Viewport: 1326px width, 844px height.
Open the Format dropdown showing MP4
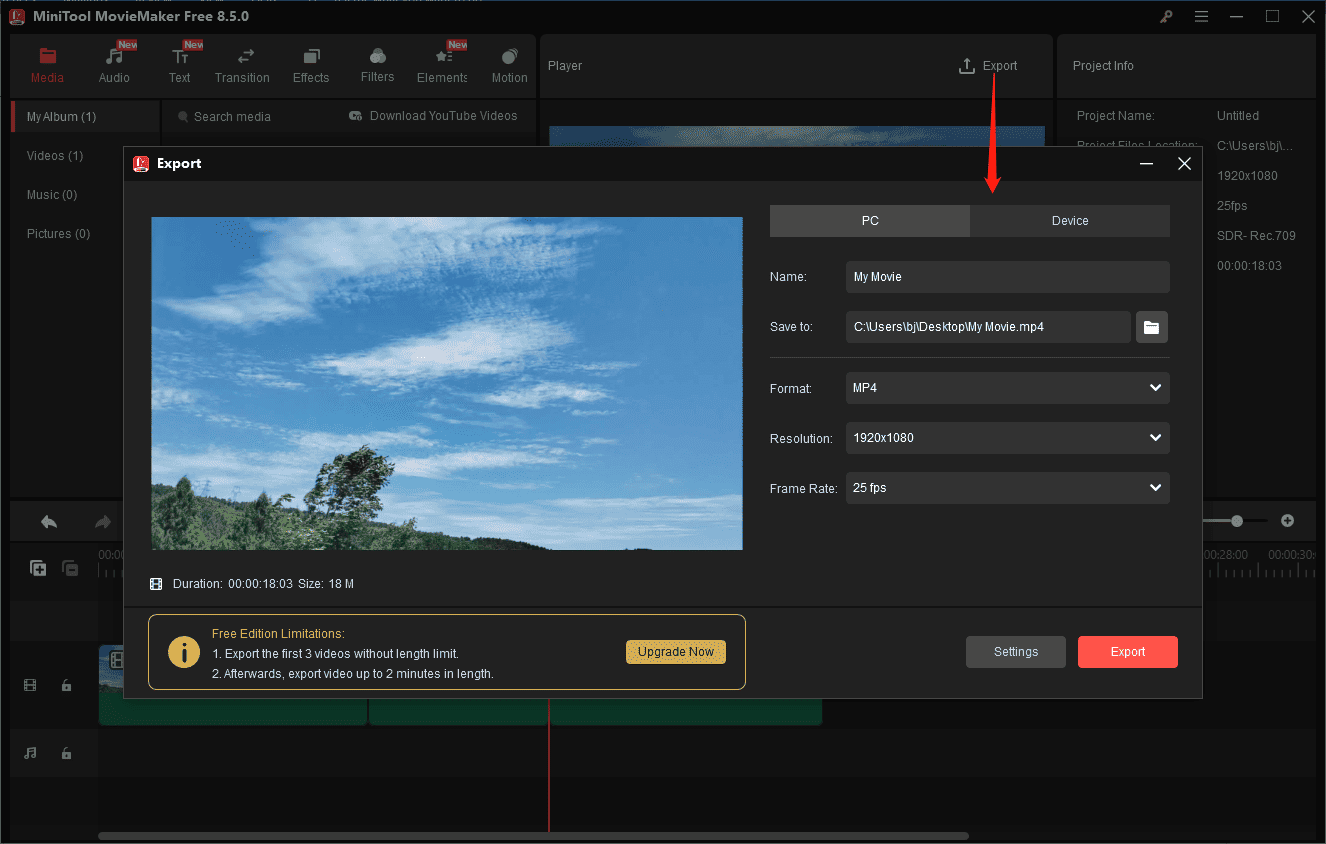click(x=1007, y=388)
